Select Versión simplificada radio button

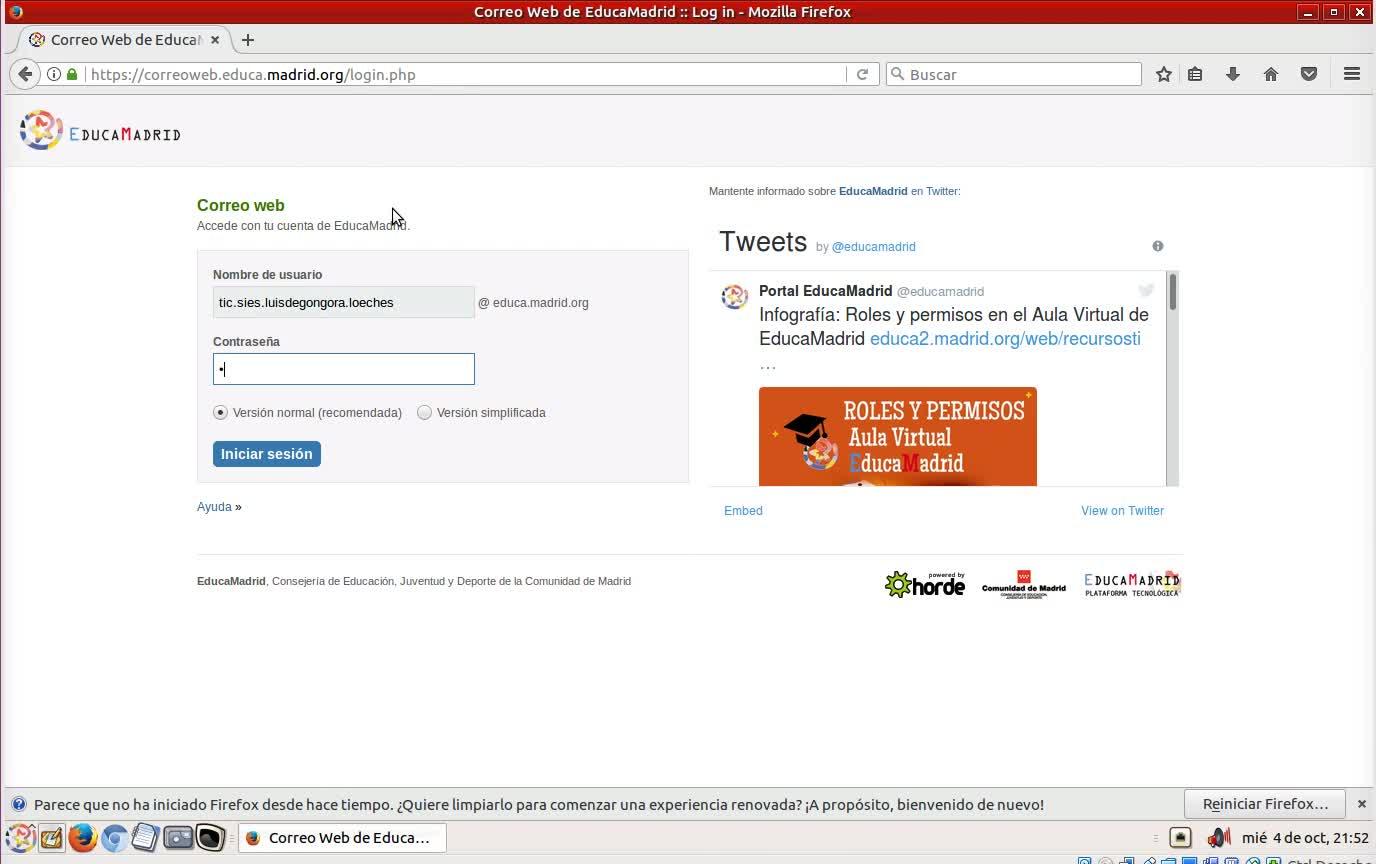(424, 412)
